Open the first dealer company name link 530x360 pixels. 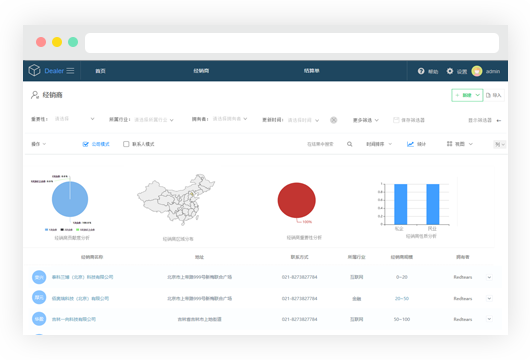tap(82, 277)
